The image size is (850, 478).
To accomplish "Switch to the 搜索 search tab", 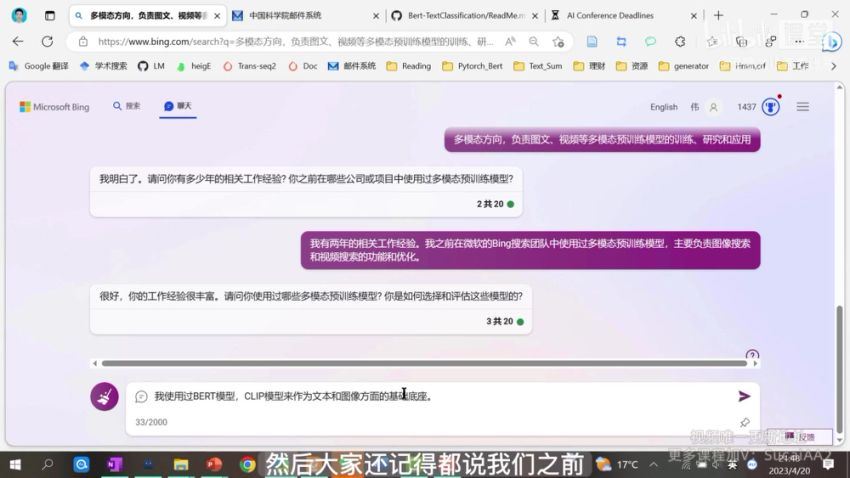I will point(127,106).
